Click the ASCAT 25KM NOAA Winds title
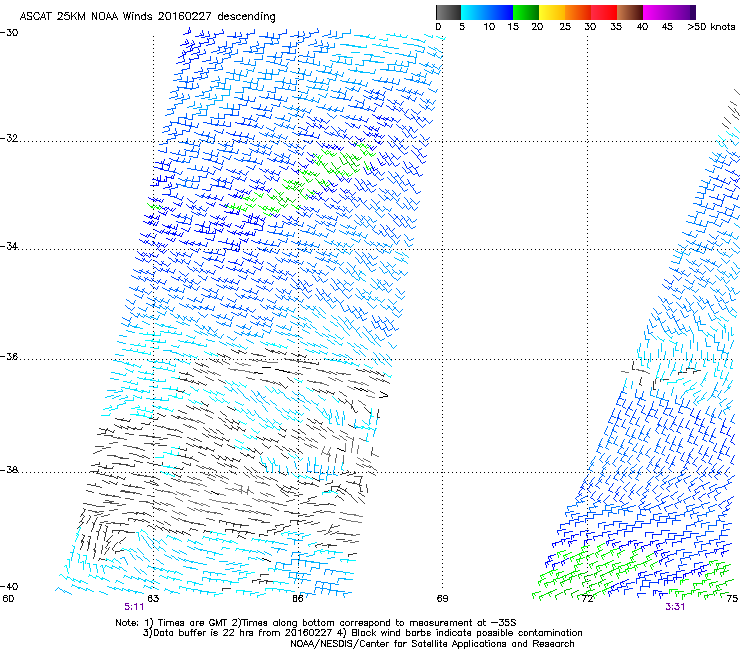740x650 pixels. pos(147,16)
